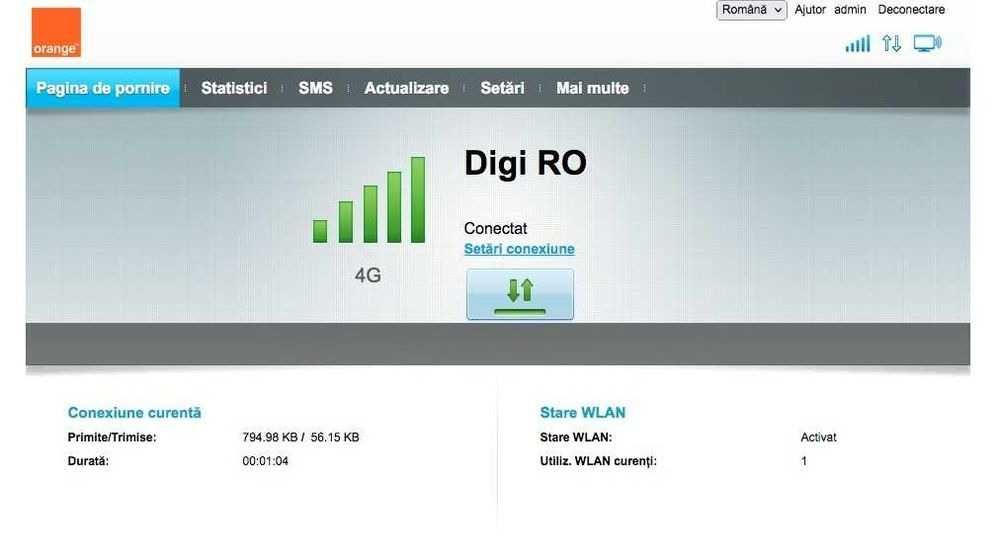This screenshot has width=1000, height=543.
Task: Click the 4G network type label
Action: 368,275
